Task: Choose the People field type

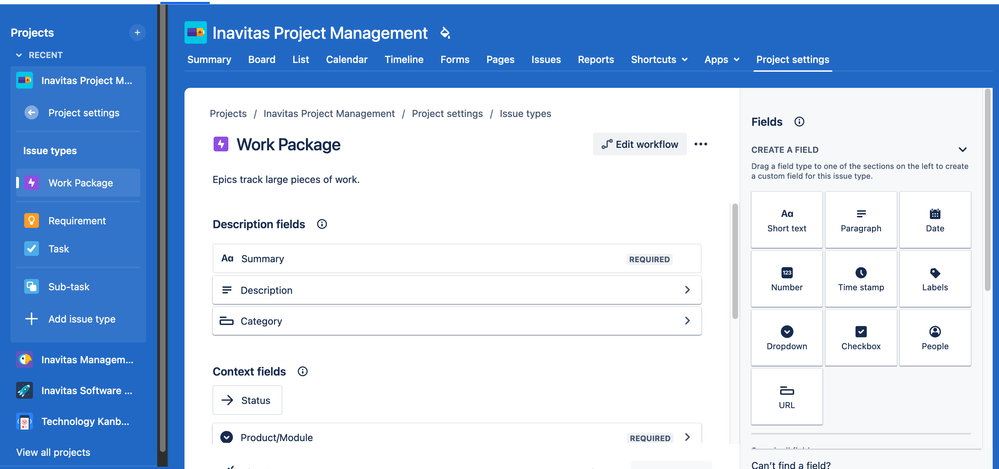Action: (x=935, y=338)
